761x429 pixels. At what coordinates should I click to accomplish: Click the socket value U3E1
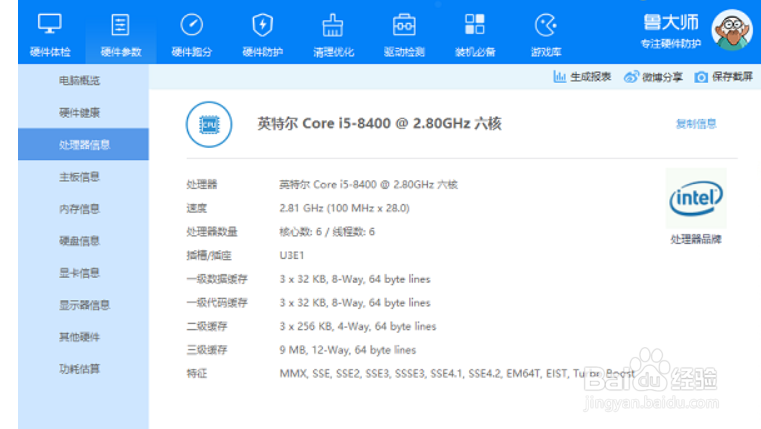click(292, 255)
